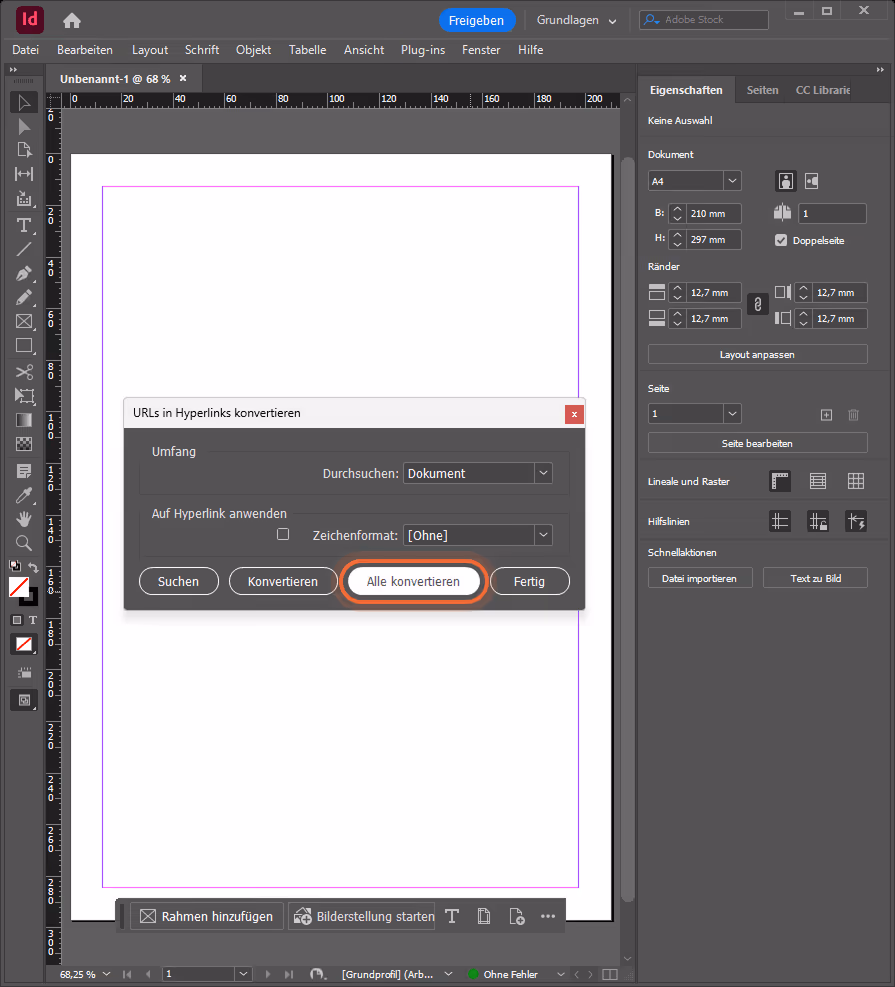Screen dimensions: 895x987
Task: Open the Durchsuchen dropdown
Action: (478, 473)
